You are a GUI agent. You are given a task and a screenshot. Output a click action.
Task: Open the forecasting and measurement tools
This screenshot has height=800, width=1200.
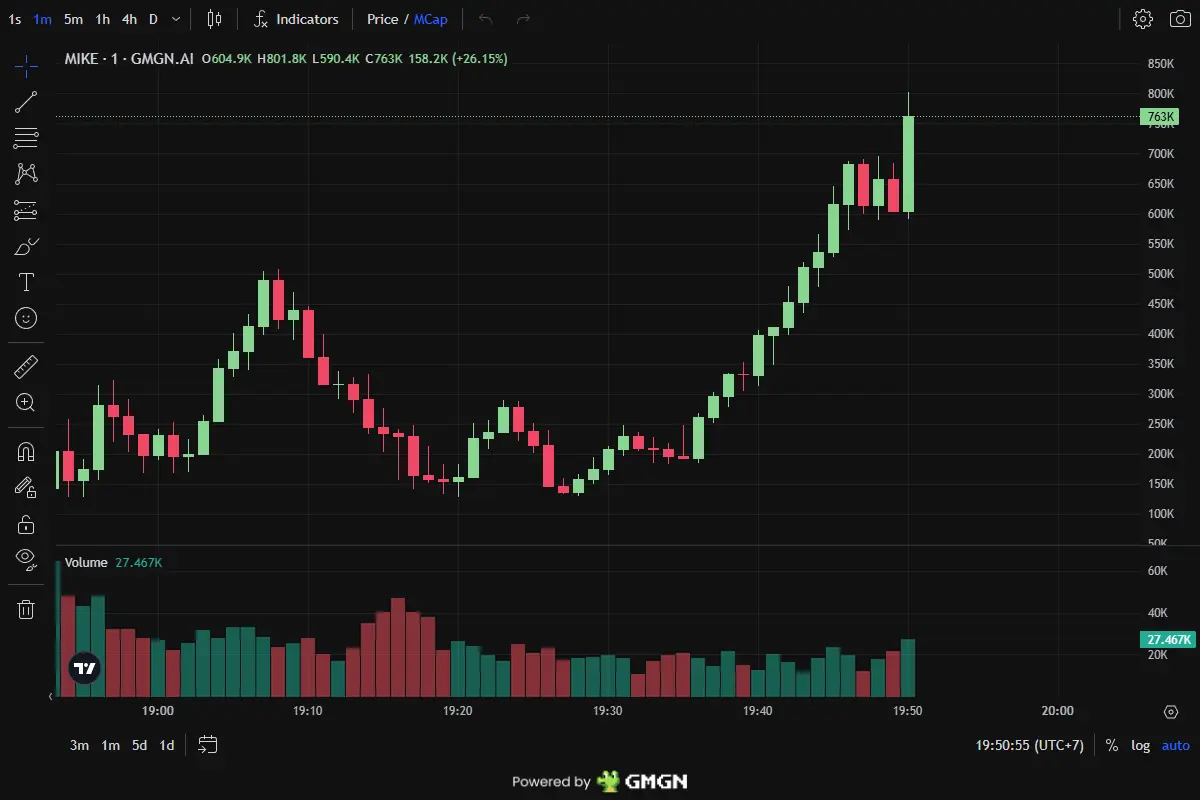pyautogui.click(x=26, y=210)
